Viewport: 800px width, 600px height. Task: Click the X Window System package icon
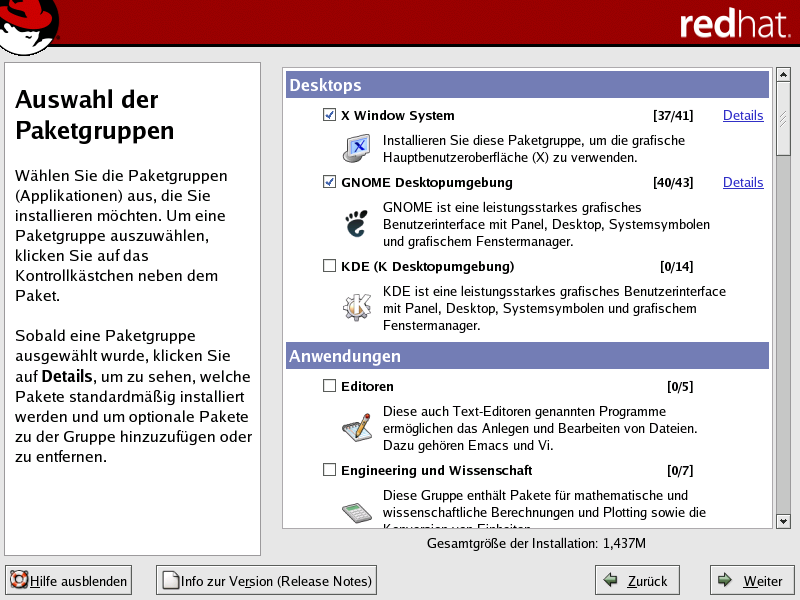click(x=356, y=149)
